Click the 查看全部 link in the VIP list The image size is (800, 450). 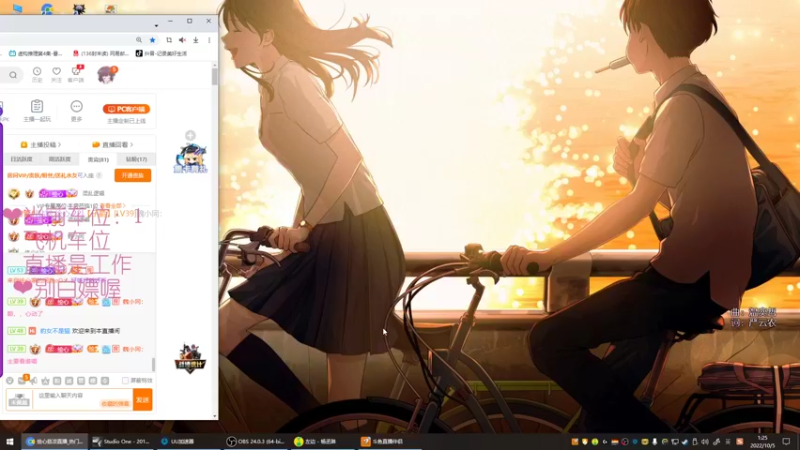click(x=112, y=206)
